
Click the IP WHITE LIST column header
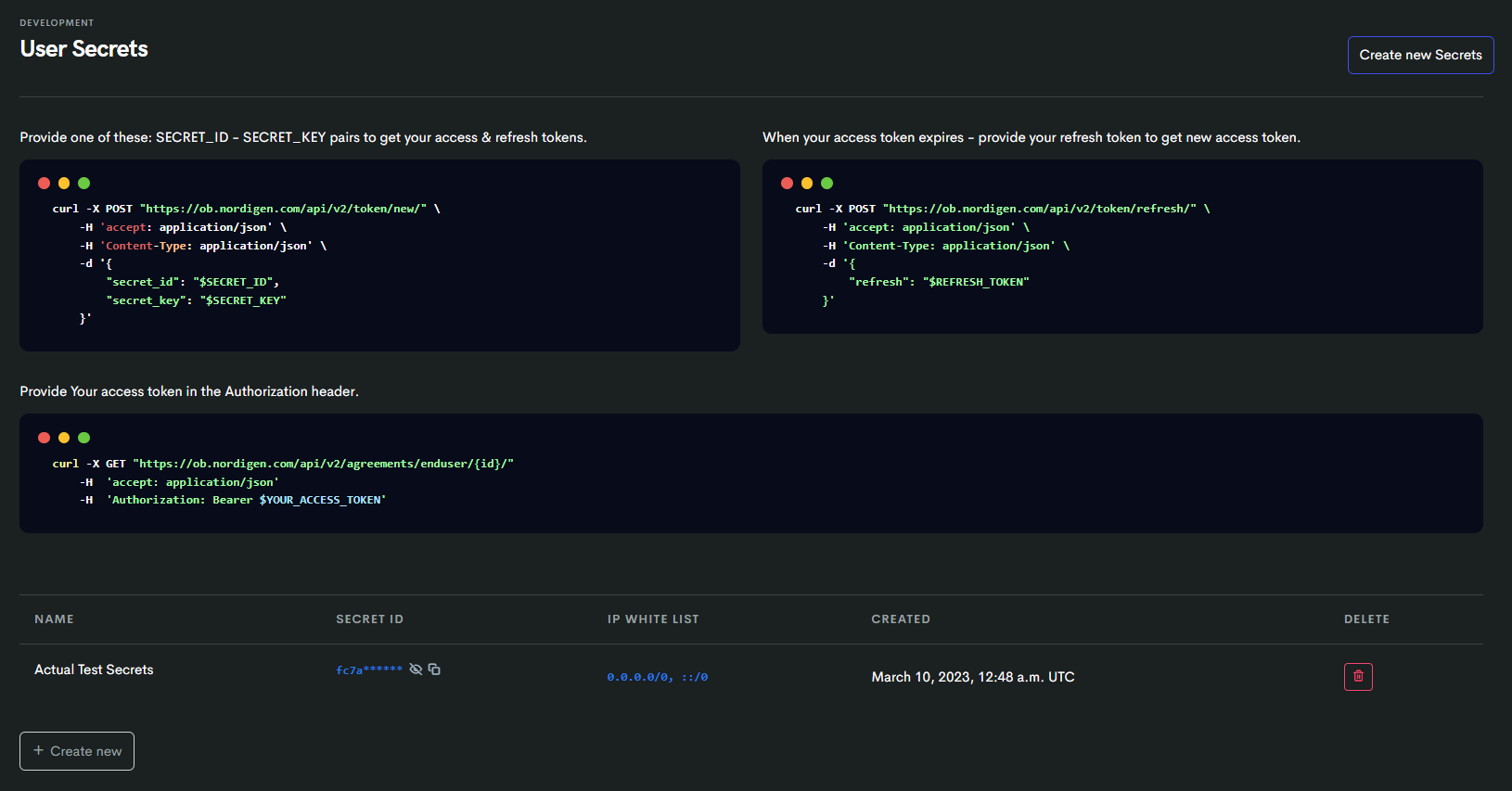[652, 619]
